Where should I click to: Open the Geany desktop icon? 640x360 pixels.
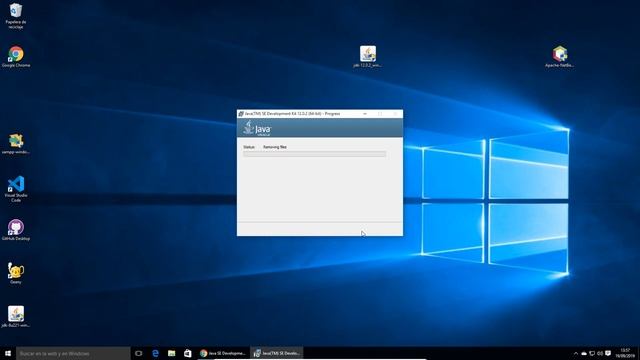pyautogui.click(x=16, y=273)
